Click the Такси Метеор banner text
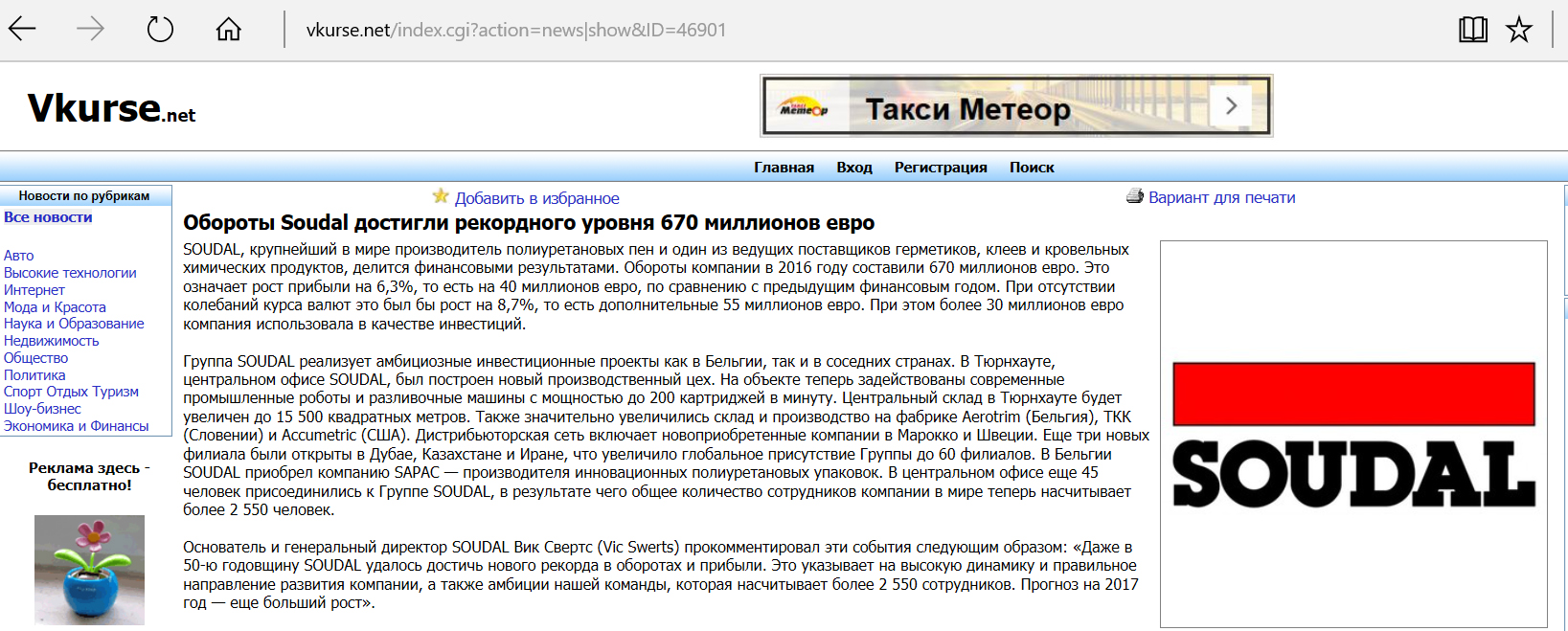The width and height of the screenshot is (1568, 631). click(x=967, y=109)
